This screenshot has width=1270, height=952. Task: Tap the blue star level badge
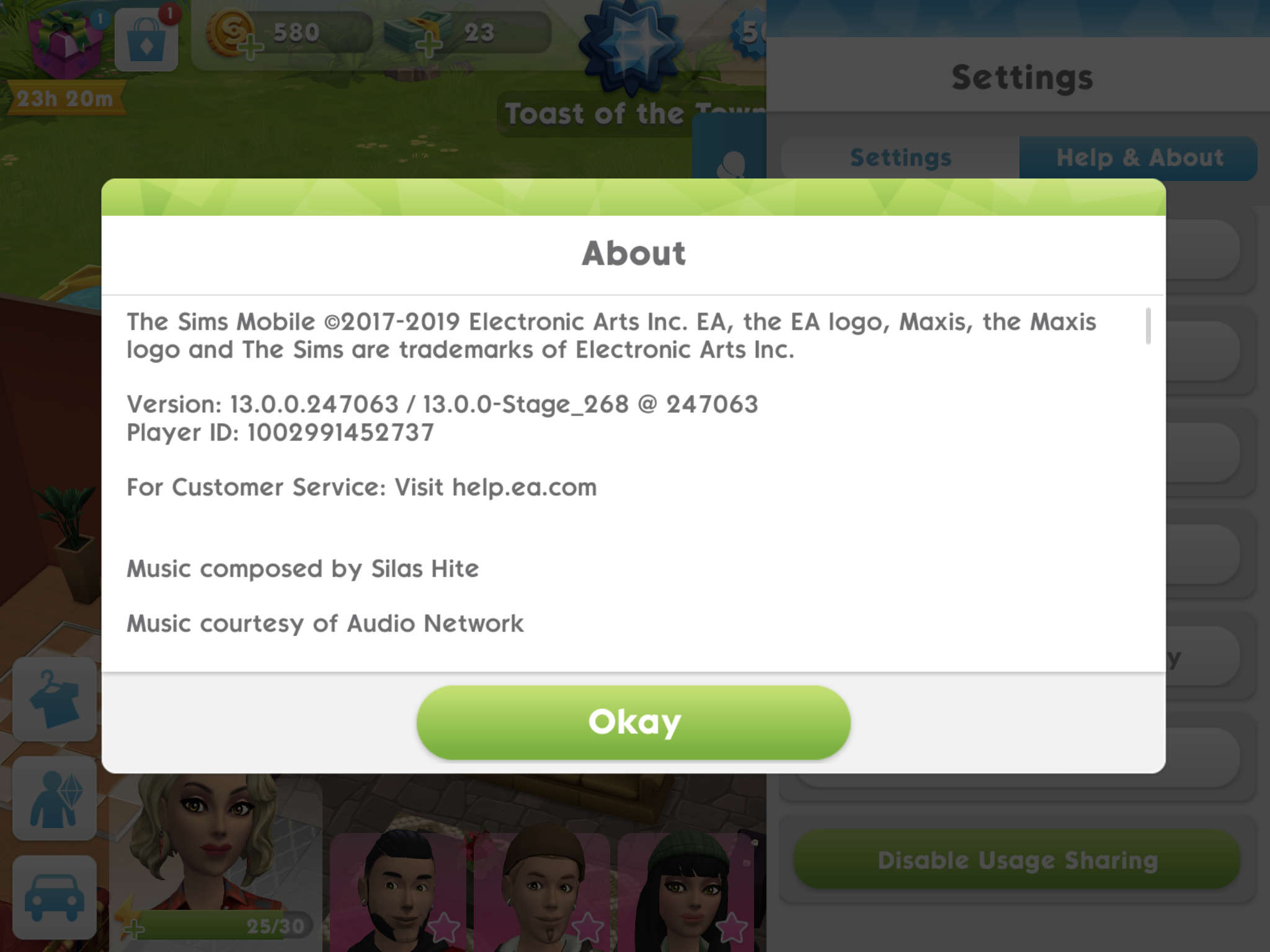tap(631, 45)
